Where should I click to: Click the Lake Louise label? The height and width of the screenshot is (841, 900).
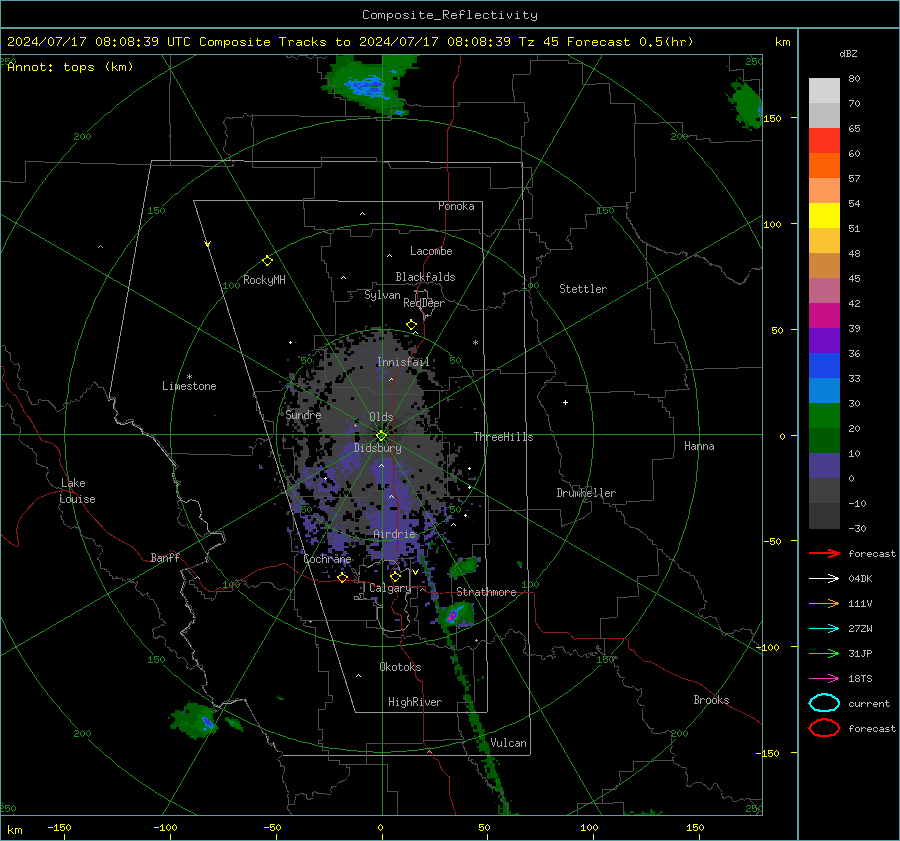coord(77,491)
